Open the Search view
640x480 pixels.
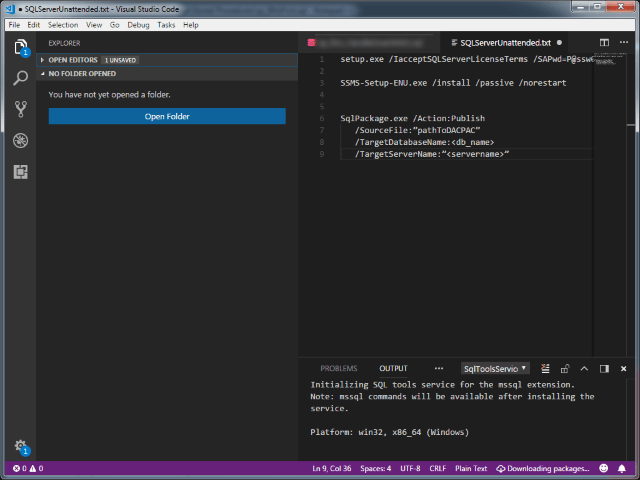pos(20,78)
